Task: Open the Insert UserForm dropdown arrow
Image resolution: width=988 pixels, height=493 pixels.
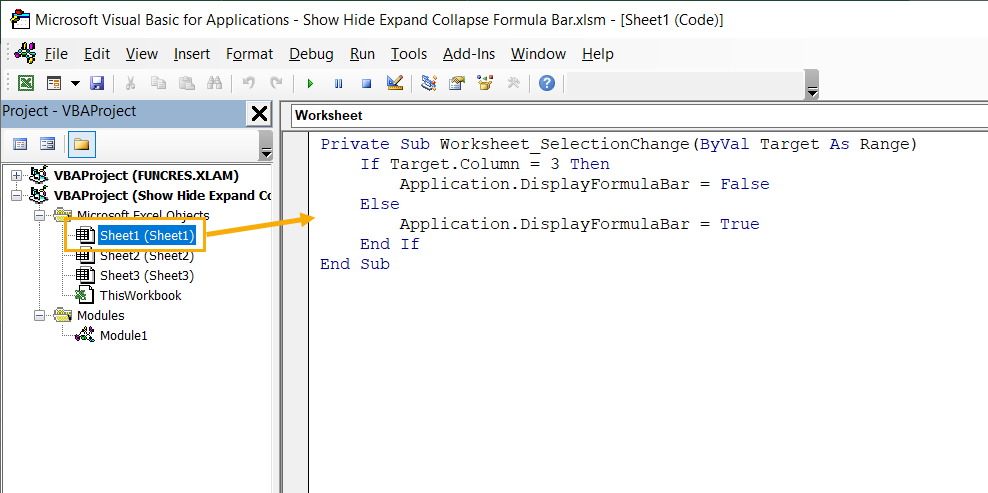Action: (74, 84)
